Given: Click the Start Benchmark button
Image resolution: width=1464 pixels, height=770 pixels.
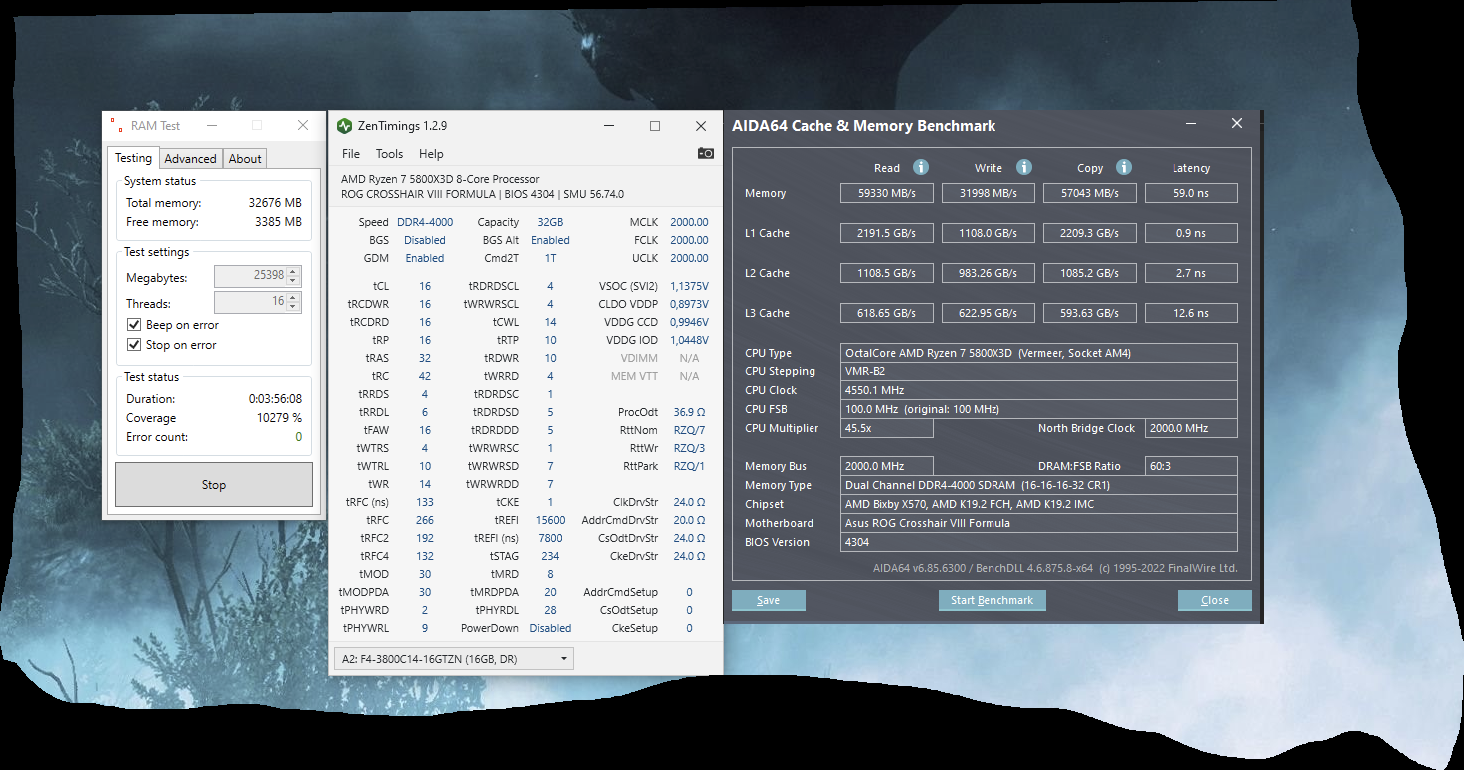Looking at the screenshot, I should (992, 600).
